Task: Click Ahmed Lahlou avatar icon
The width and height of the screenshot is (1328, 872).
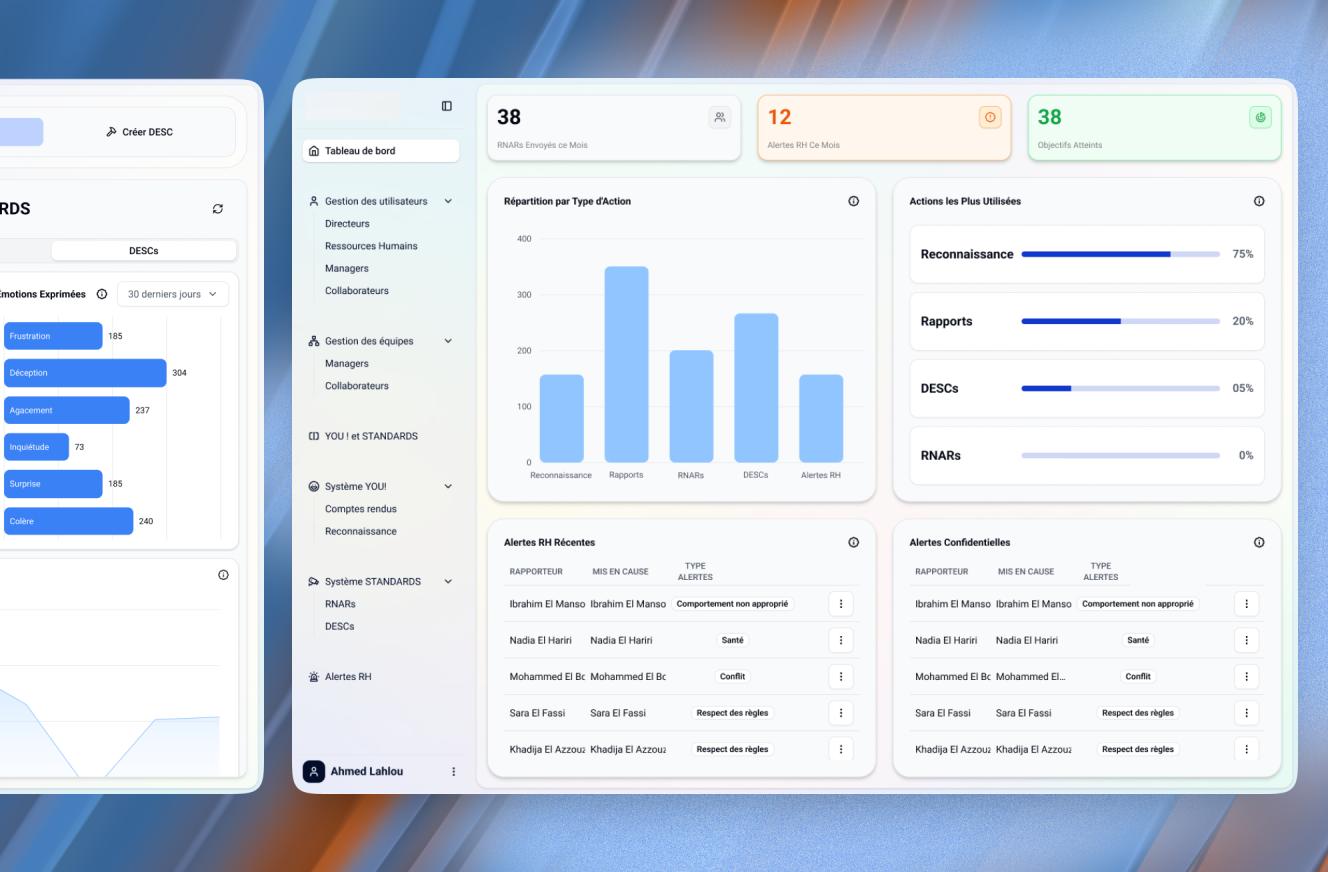Action: click(314, 771)
